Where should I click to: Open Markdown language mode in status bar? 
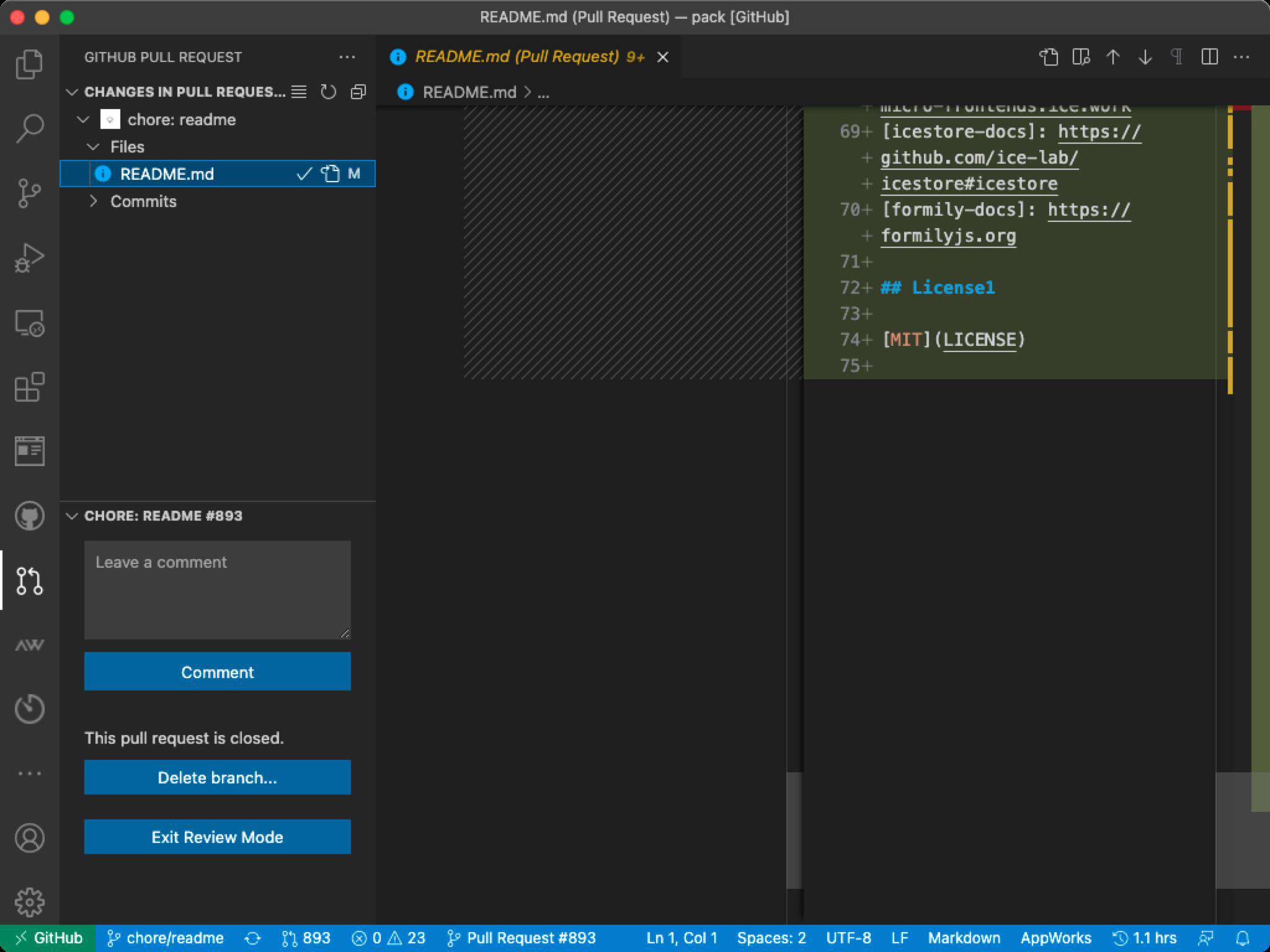(x=964, y=938)
